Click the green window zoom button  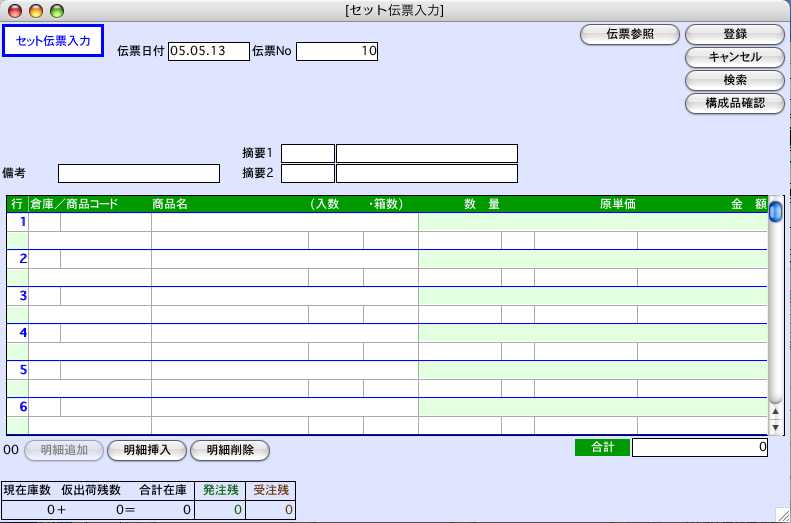click(x=57, y=10)
